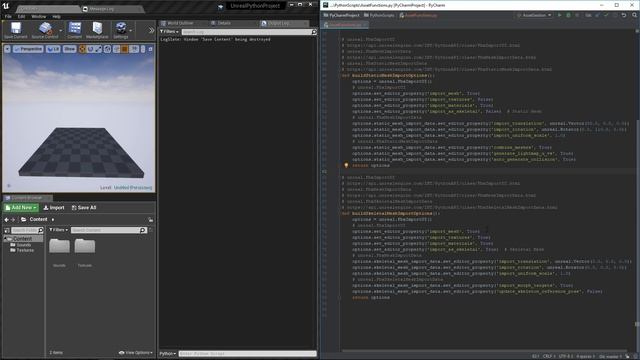This screenshot has height=360, width=640.
Task: Open the Perspective view mode dropdown
Action: (x=28, y=49)
